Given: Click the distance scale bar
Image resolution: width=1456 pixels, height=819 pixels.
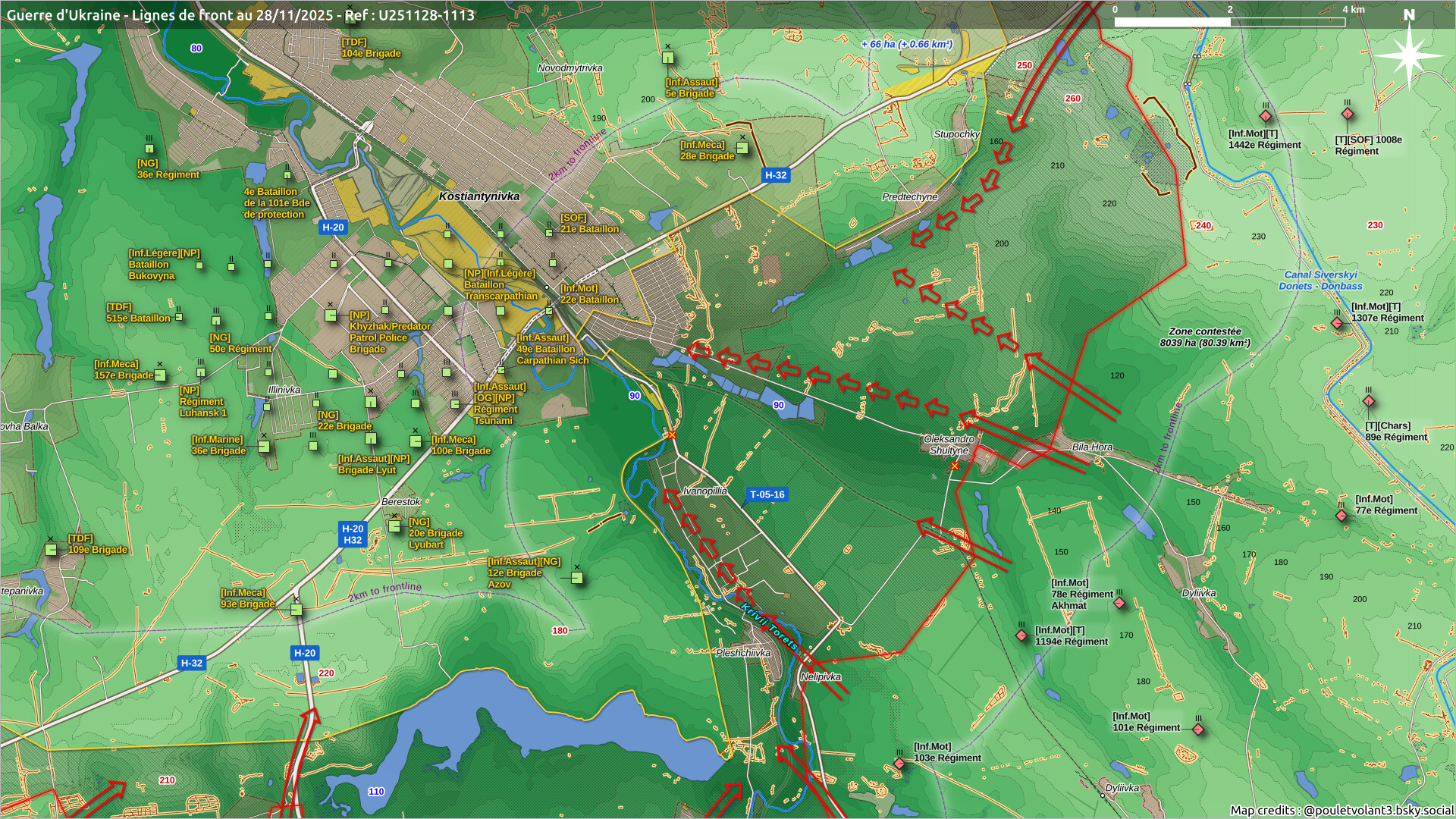Looking at the screenshot, I should 1228,22.
